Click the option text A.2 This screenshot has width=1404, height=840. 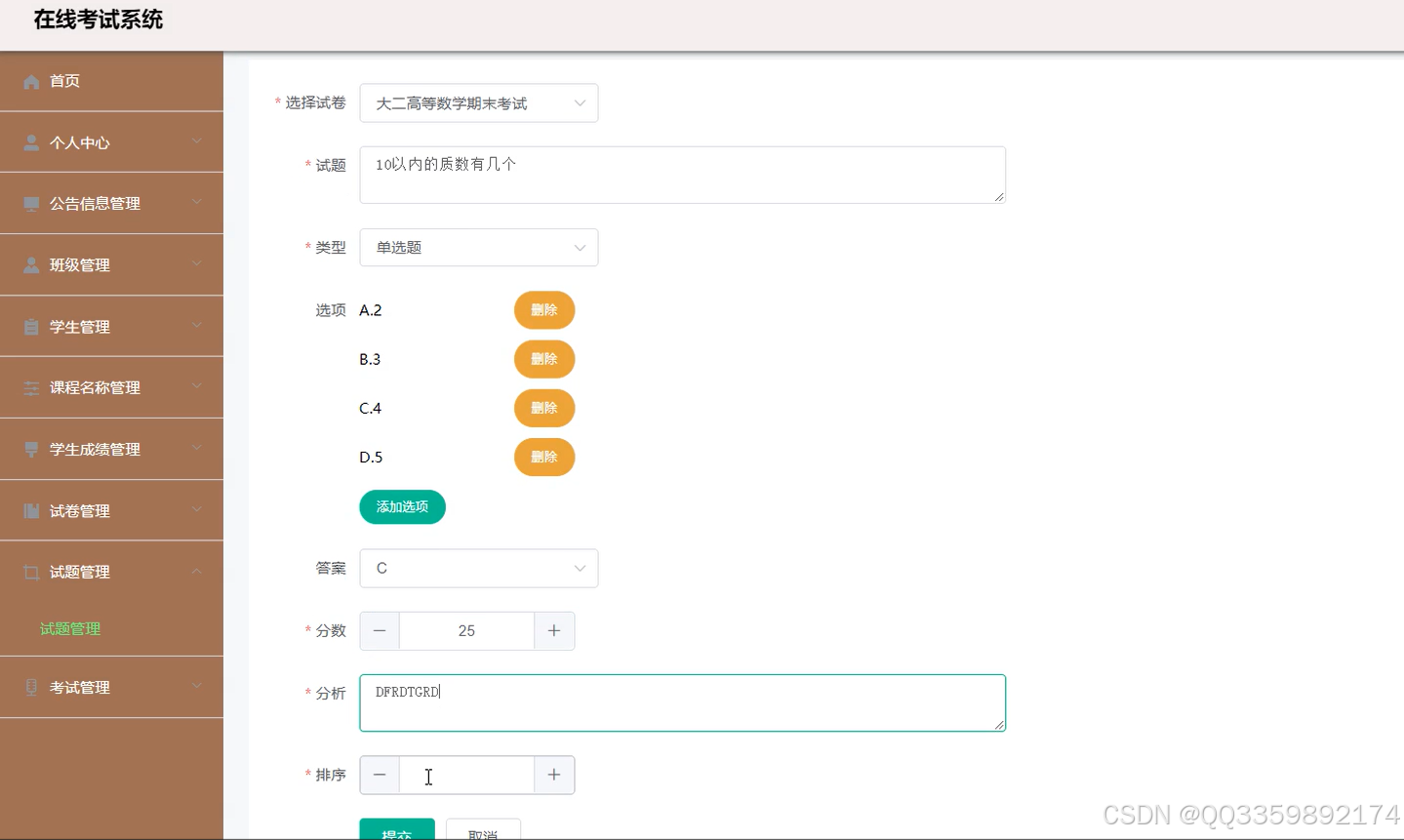tap(371, 310)
